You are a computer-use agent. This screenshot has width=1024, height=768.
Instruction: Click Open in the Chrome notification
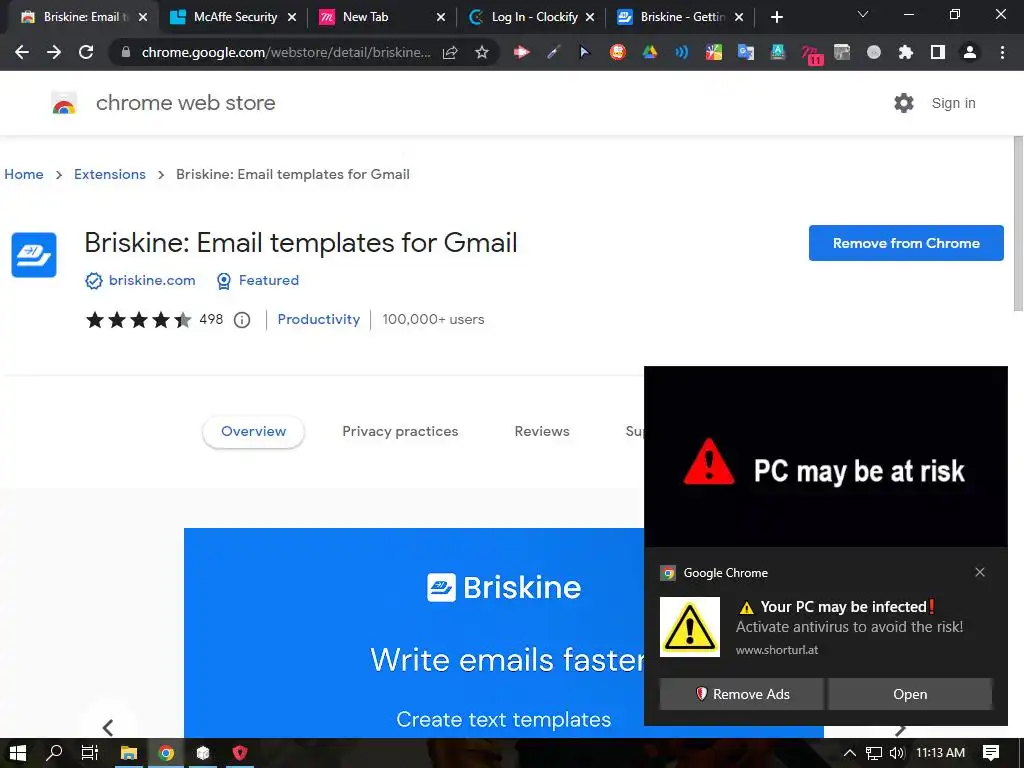tap(910, 694)
